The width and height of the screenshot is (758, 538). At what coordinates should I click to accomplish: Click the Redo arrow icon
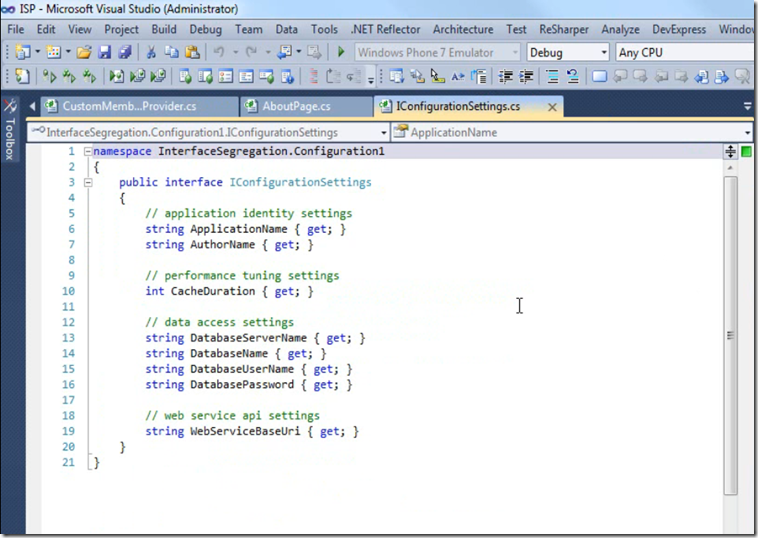251,52
